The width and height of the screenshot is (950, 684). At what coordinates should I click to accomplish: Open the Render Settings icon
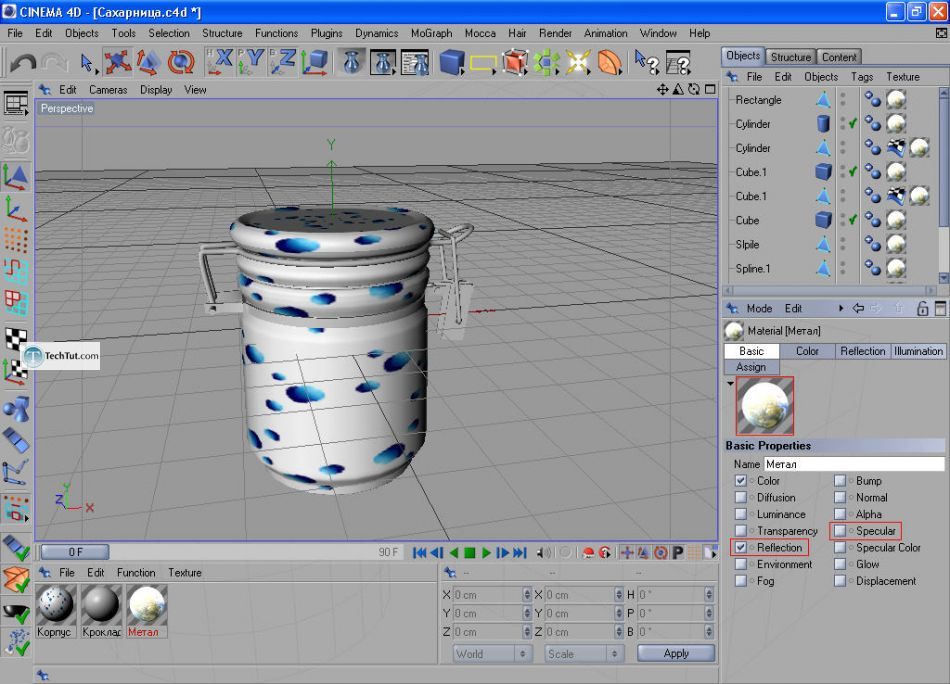click(x=415, y=63)
